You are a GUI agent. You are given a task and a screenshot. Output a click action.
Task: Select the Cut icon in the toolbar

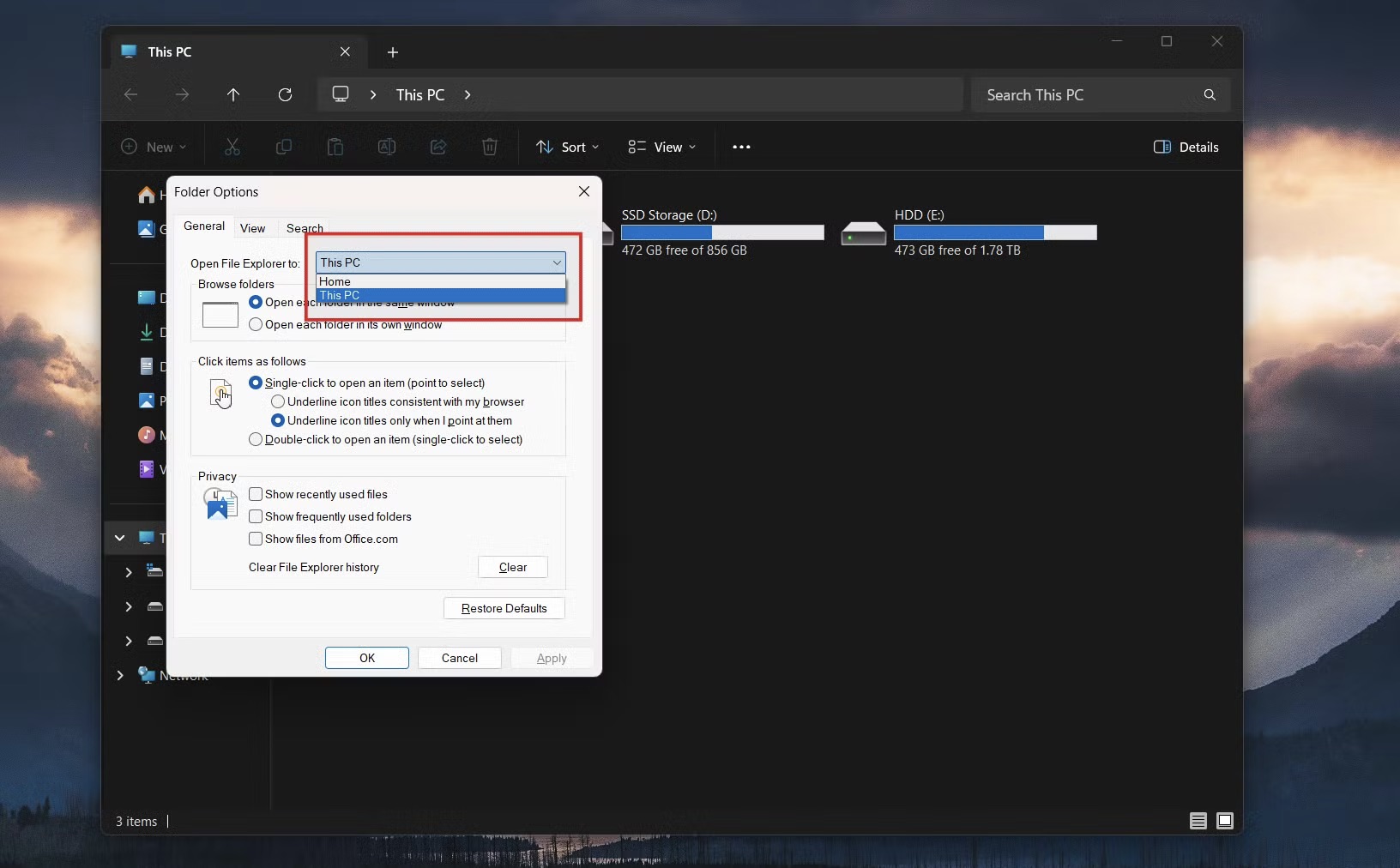click(x=232, y=147)
